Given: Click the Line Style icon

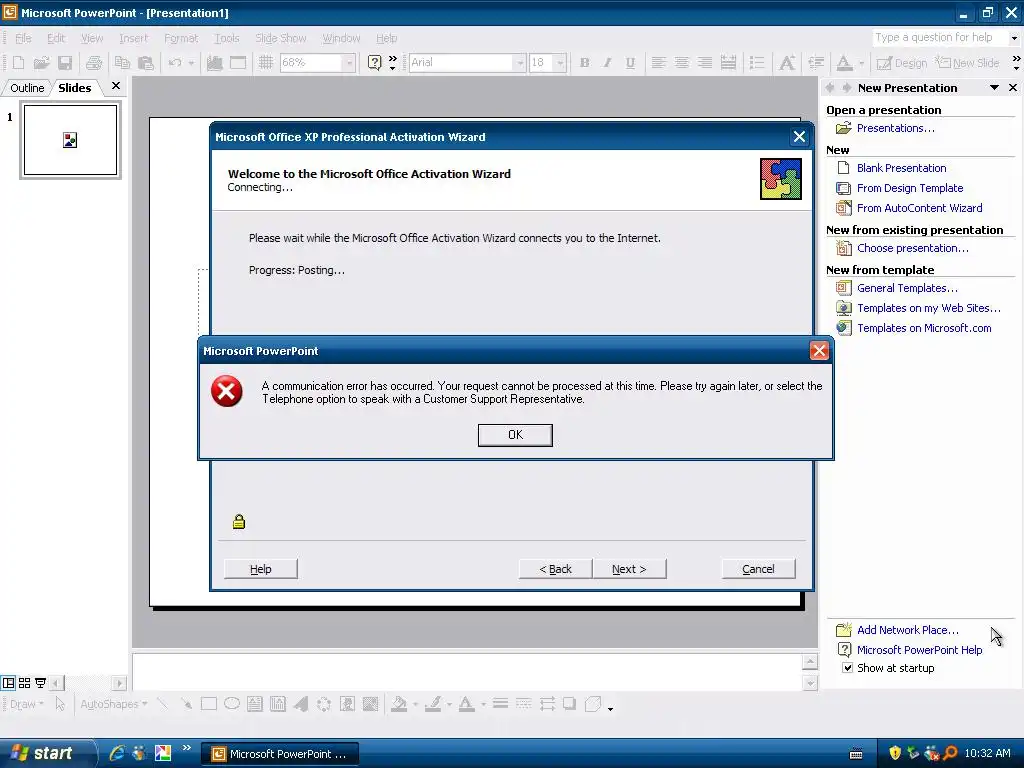Looking at the screenshot, I should point(500,704).
